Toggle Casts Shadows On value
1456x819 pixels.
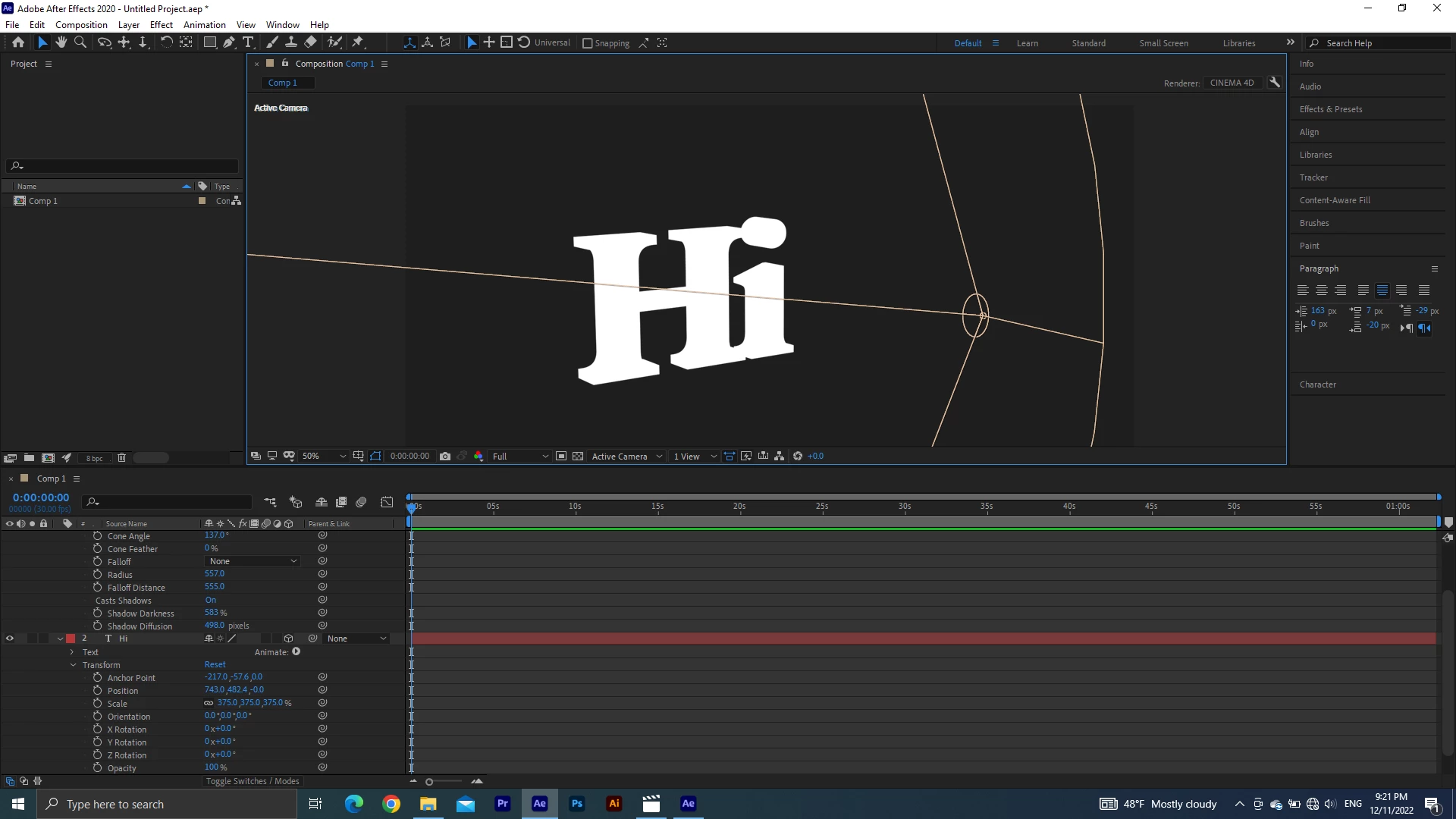(x=210, y=600)
